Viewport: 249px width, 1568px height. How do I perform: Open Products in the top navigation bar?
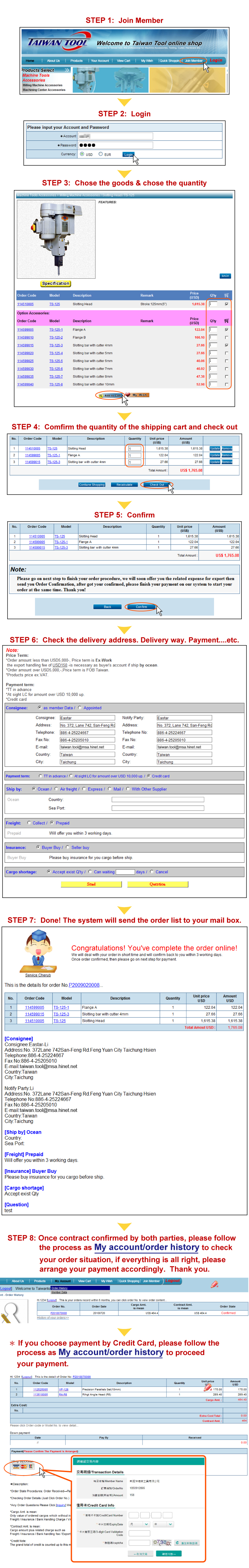[x=77, y=61]
